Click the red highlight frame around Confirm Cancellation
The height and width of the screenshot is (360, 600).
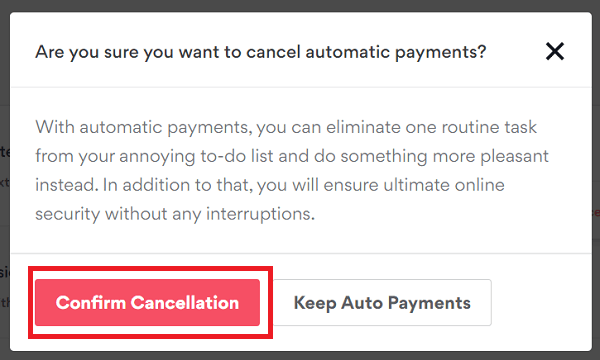pyautogui.click(x=150, y=268)
